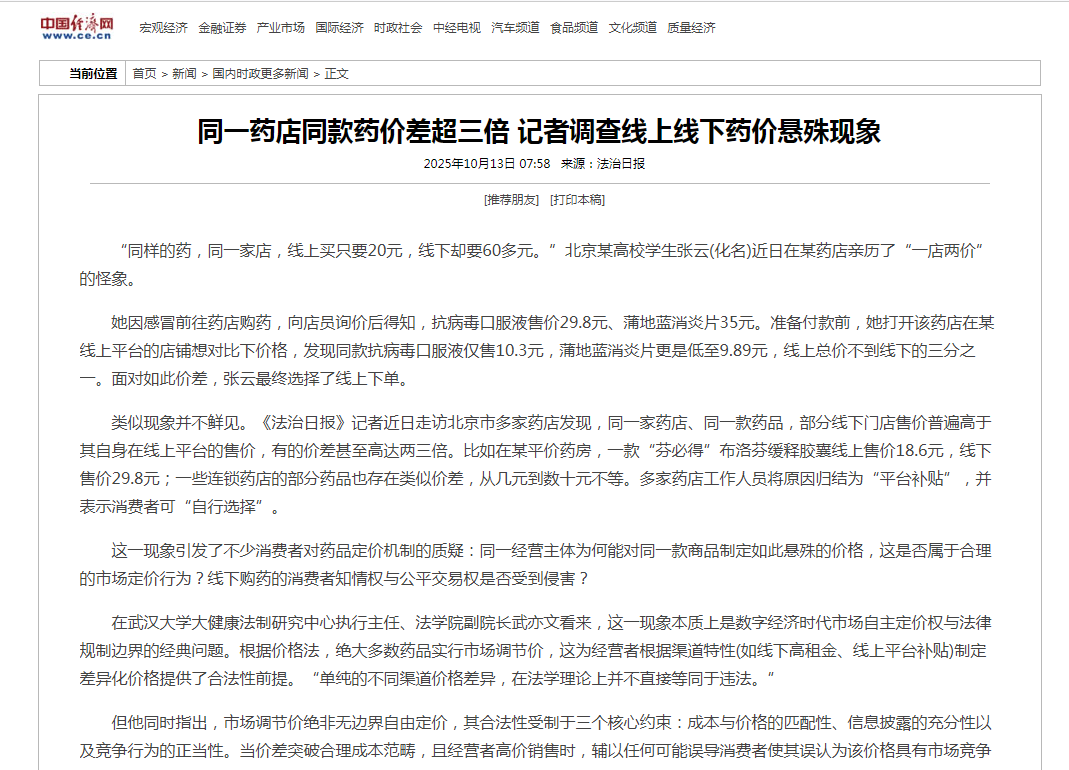The width and height of the screenshot is (1069, 770).
Task: Click the 来源：法治日报 source text
Action: (x=602, y=163)
